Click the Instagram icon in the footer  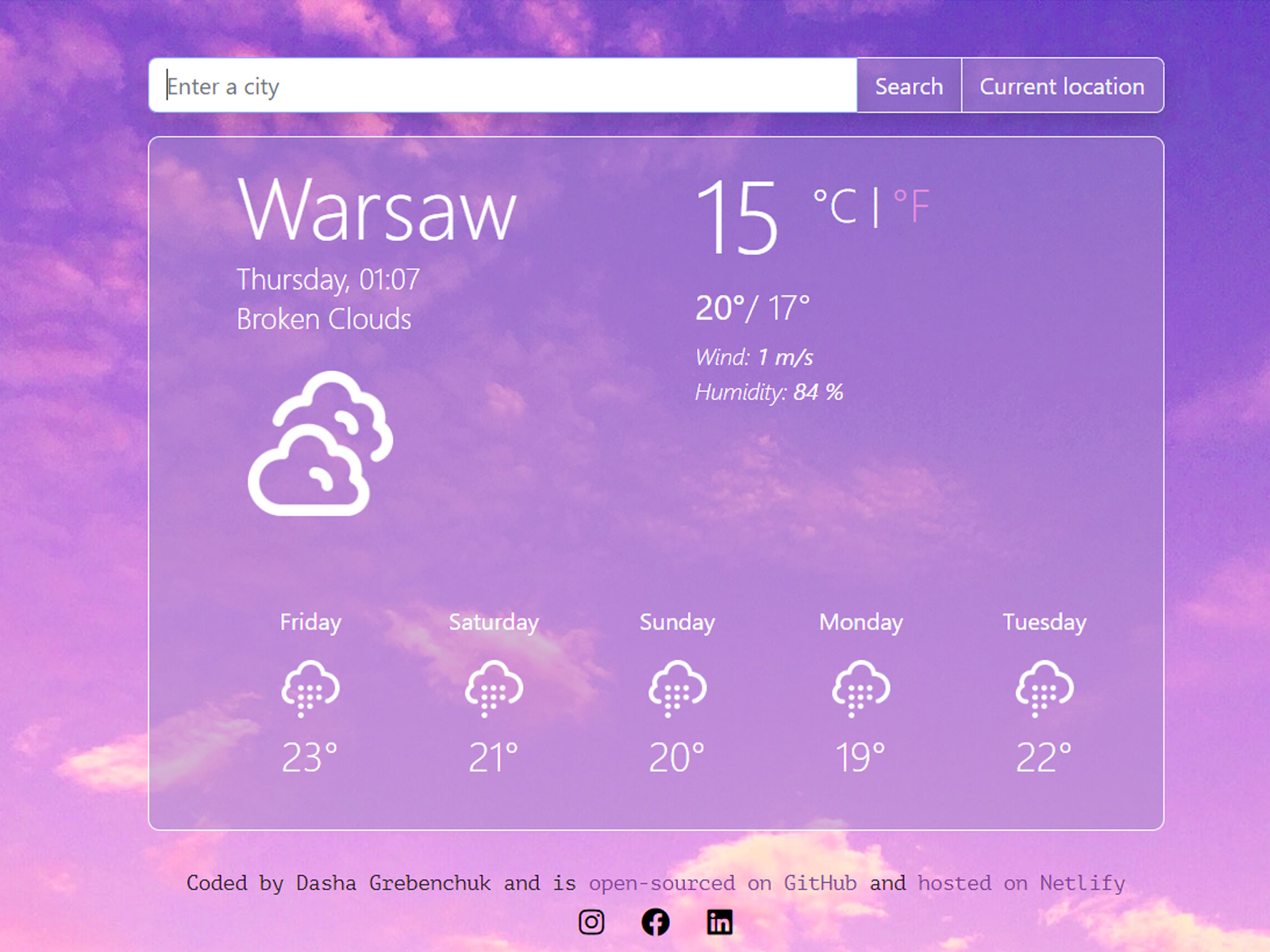coord(591,922)
